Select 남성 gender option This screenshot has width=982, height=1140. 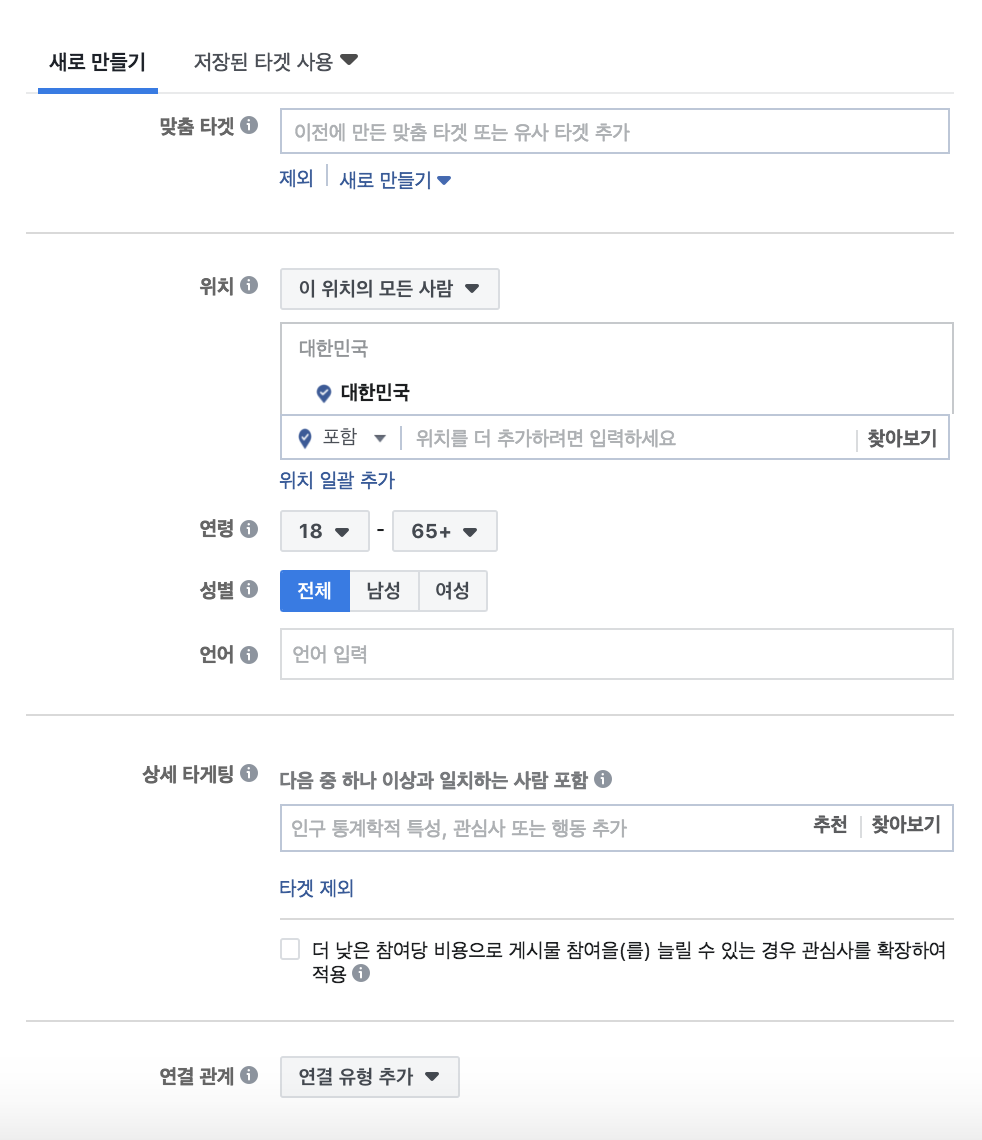[x=381, y=591]
